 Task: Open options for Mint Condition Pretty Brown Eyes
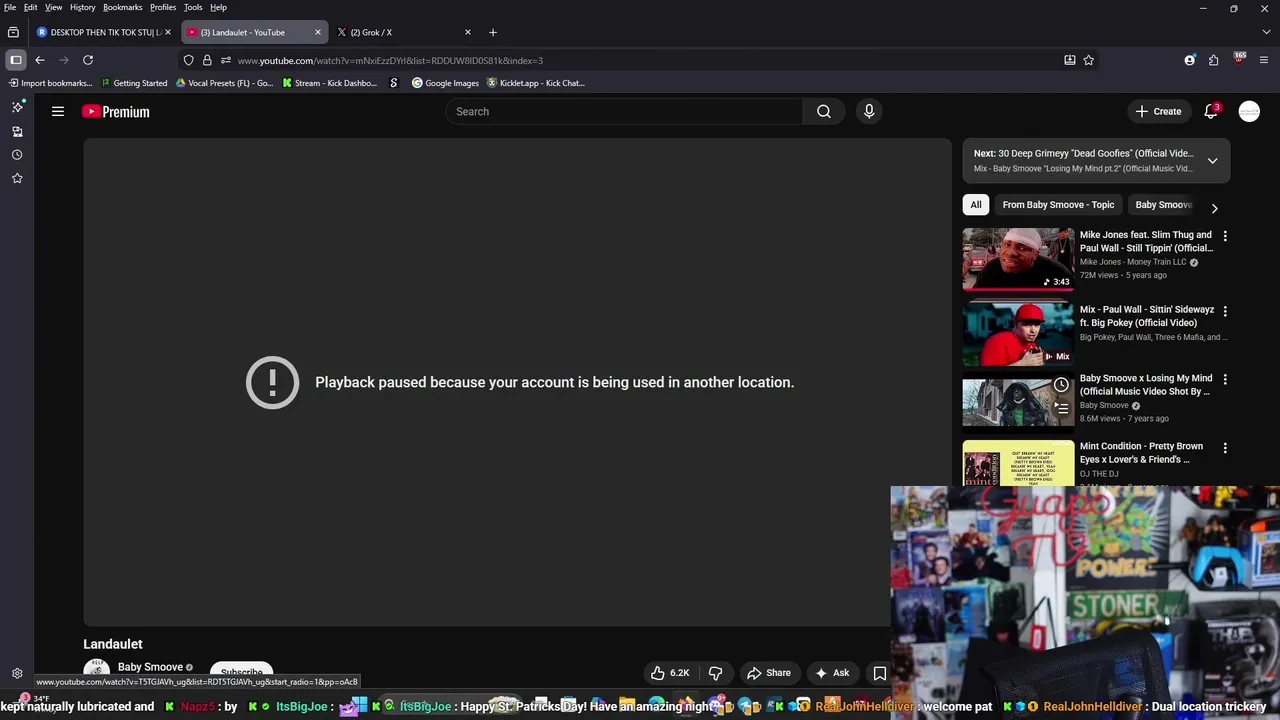coord(1225,448)
